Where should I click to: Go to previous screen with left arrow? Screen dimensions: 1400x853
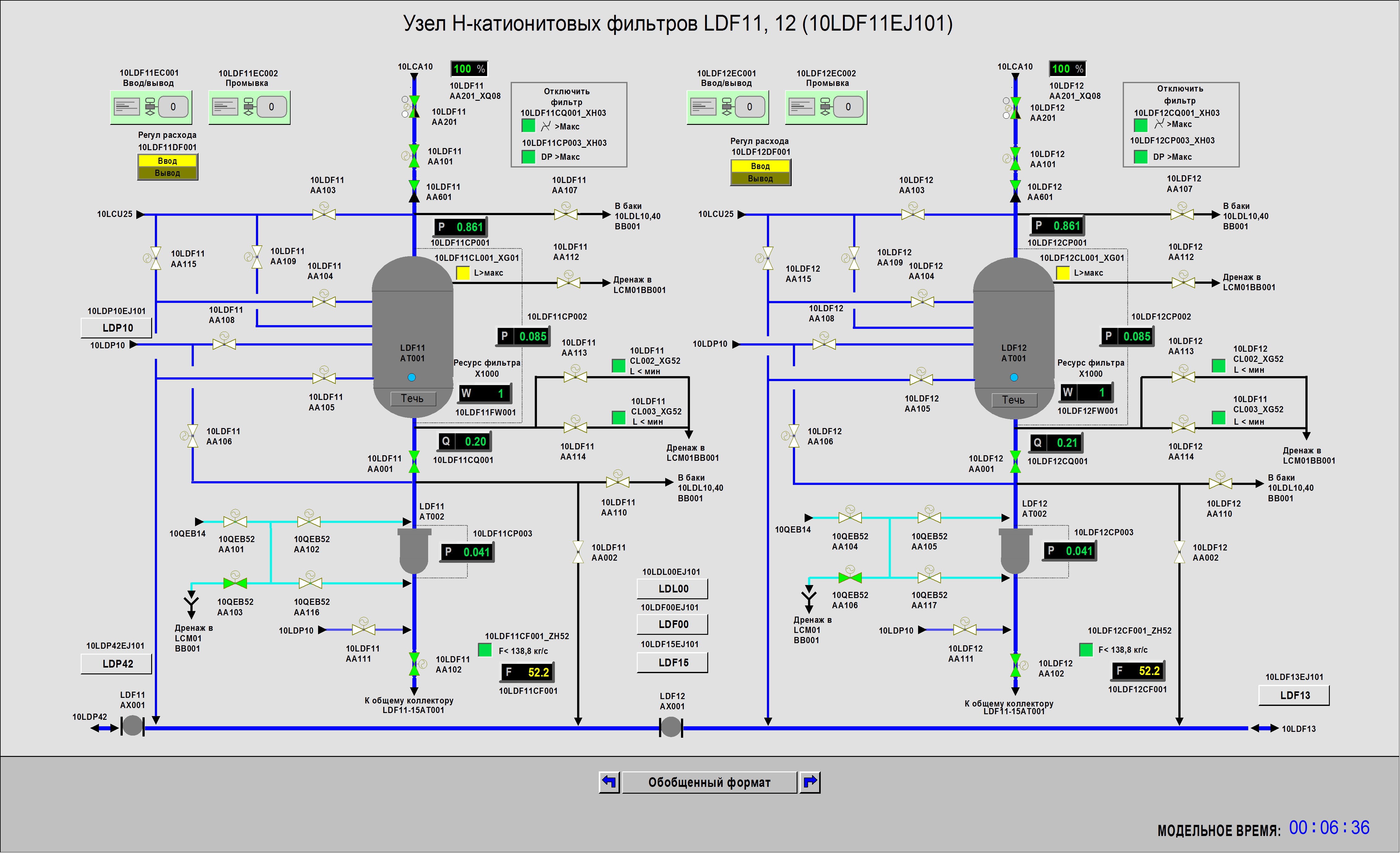[x=609, y=782]
